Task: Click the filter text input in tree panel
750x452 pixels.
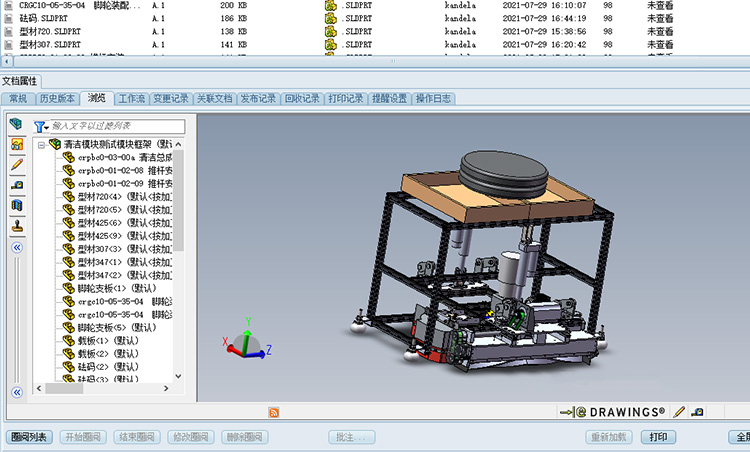Action: tap(117, 126)
